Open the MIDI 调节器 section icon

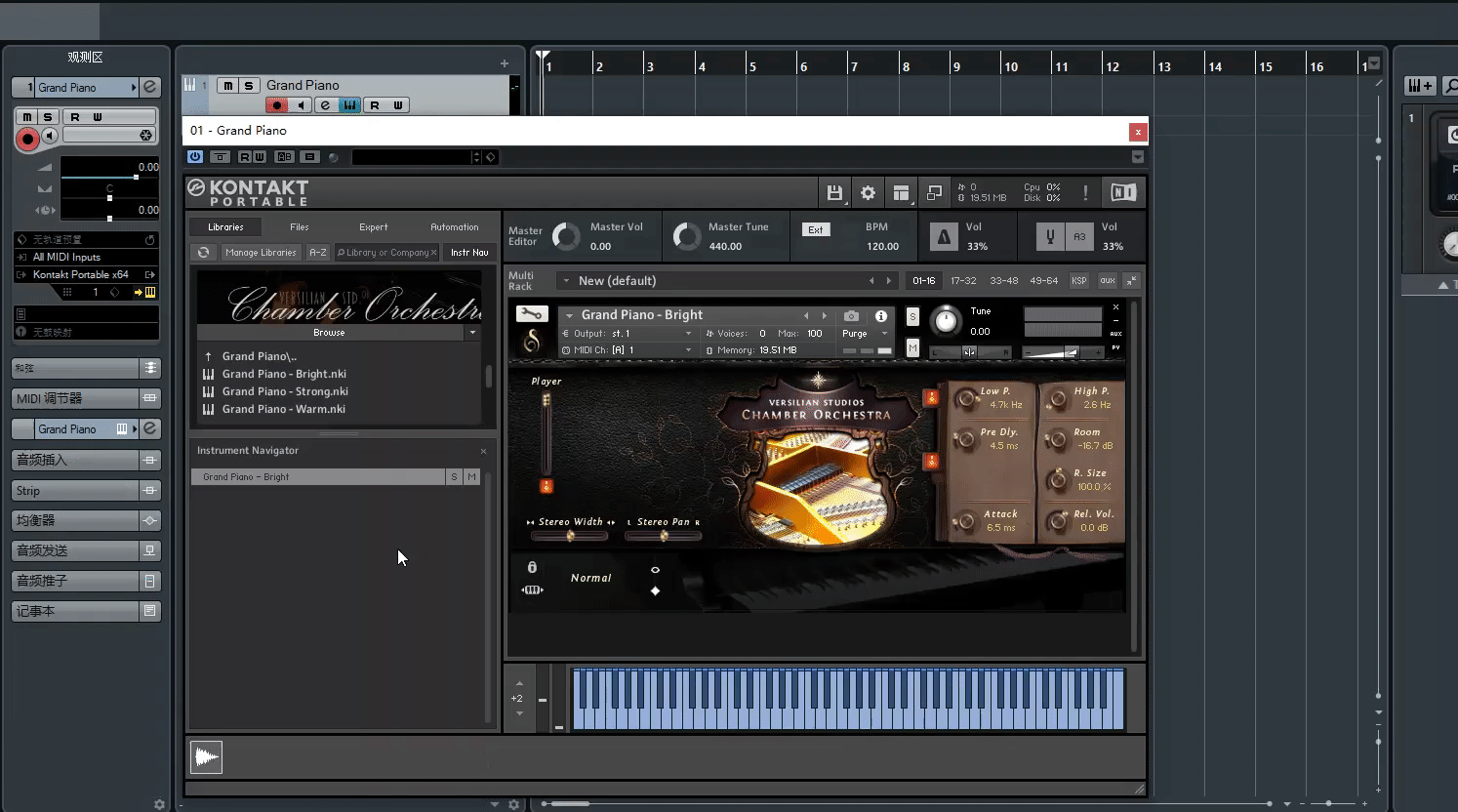click(x=150, y=398)
